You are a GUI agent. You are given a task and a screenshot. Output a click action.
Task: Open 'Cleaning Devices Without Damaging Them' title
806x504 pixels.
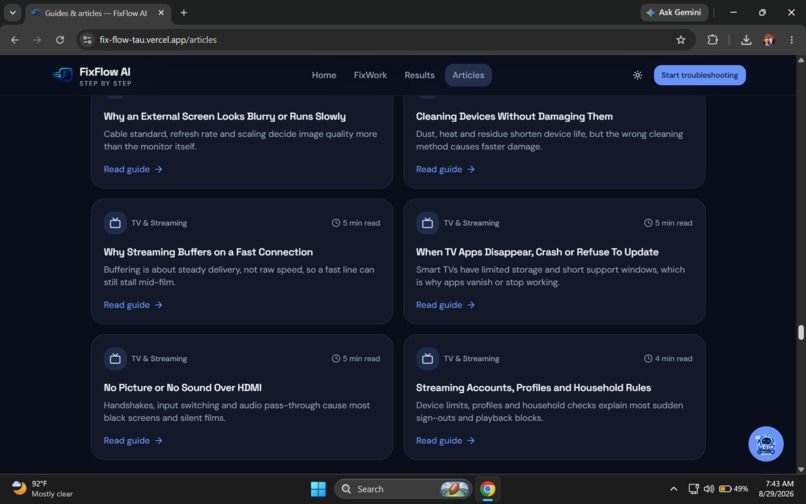pyautogui.click(x=514, y=116)
